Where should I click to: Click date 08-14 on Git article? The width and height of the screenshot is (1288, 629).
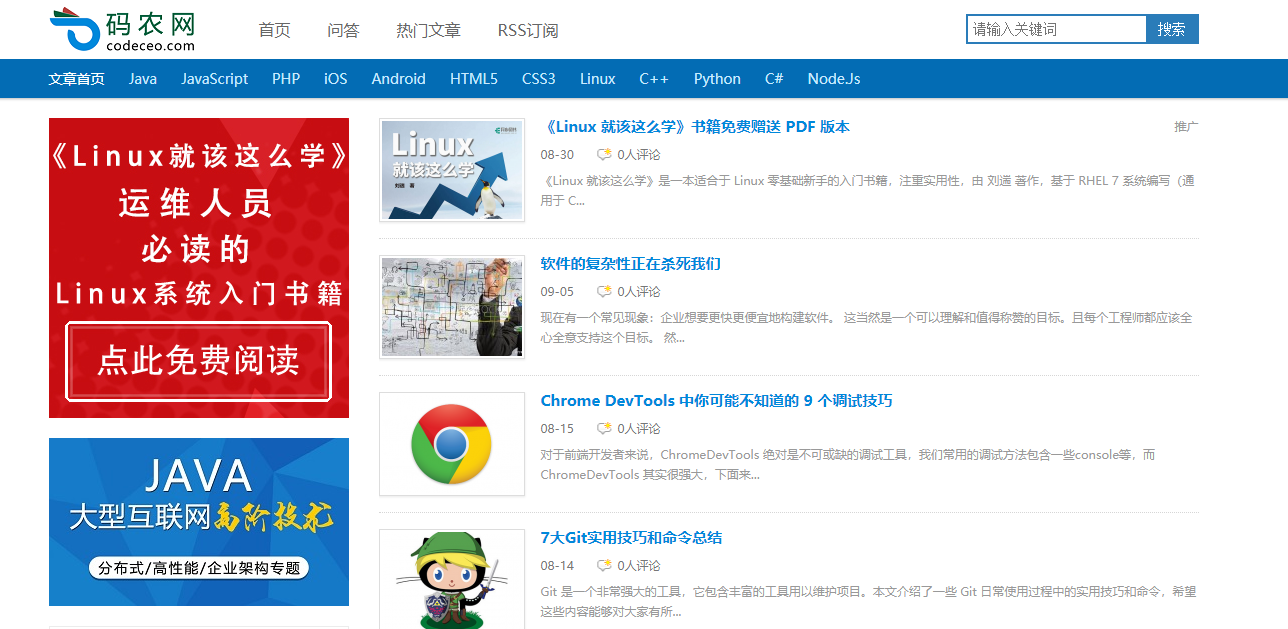point(557,566)
